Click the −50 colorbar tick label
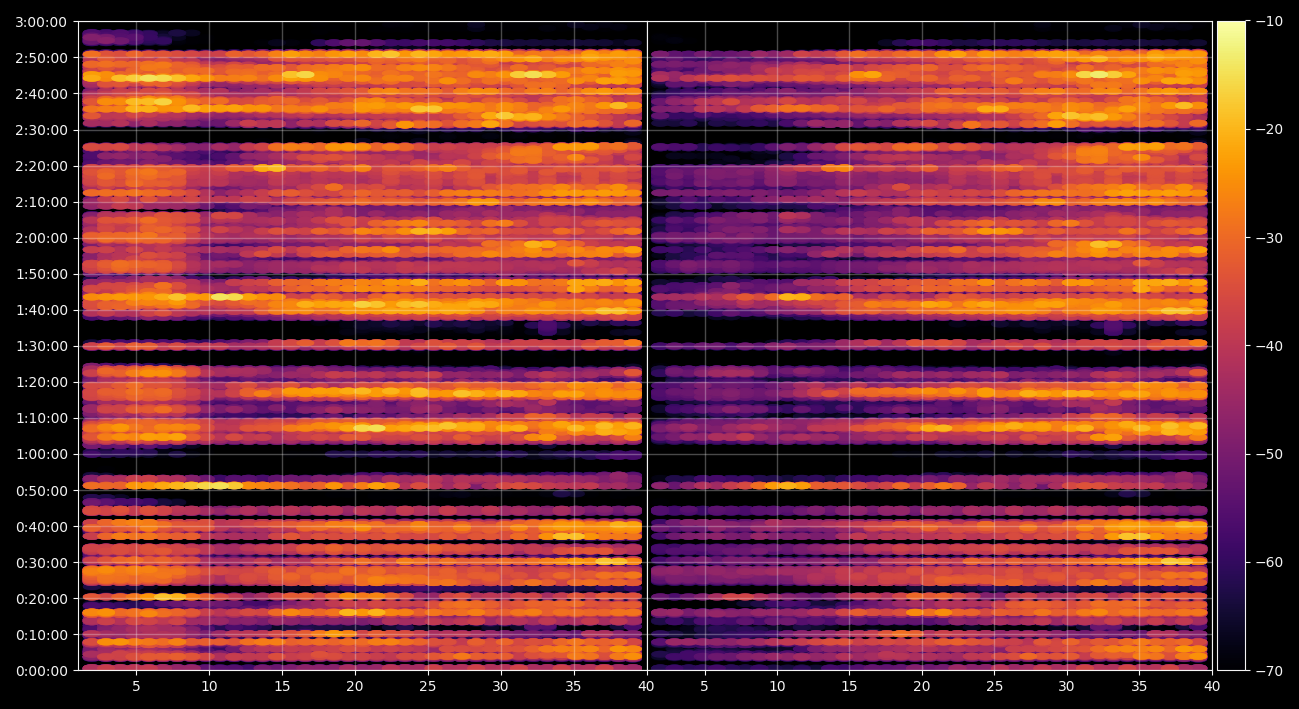 1269,454
